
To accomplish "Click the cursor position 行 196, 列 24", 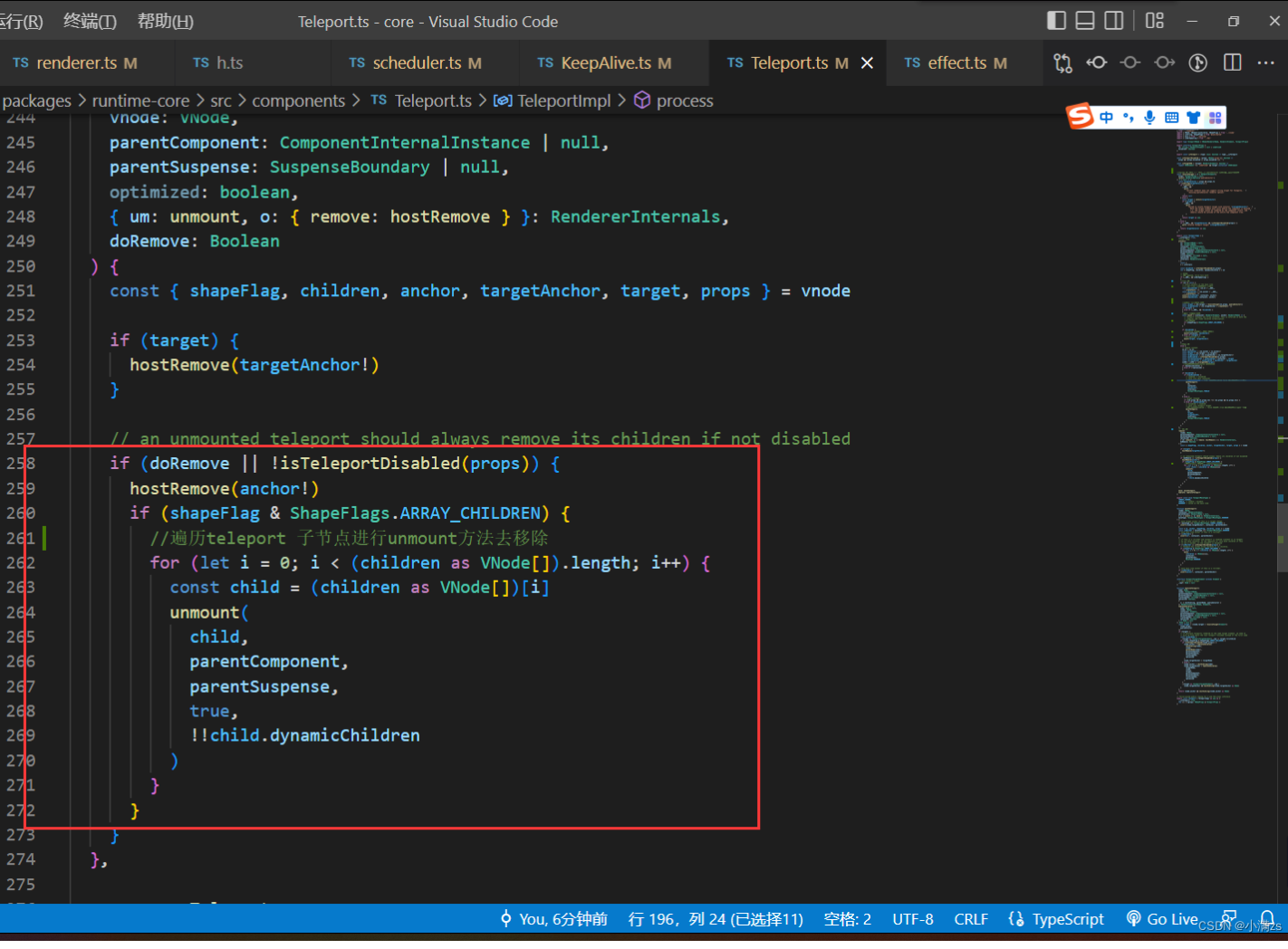I will point(716,919).
